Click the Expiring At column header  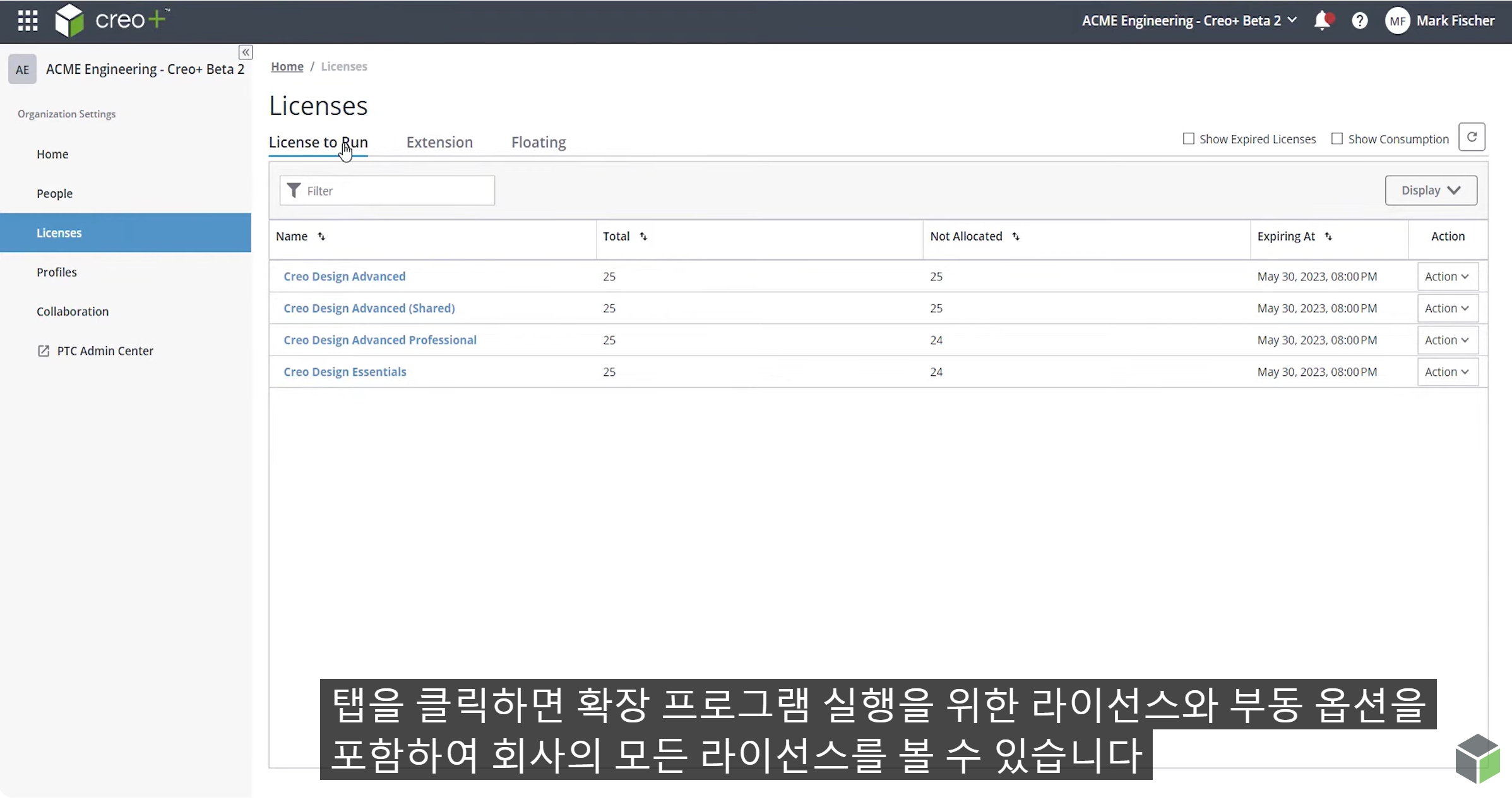coord(1286,236)
